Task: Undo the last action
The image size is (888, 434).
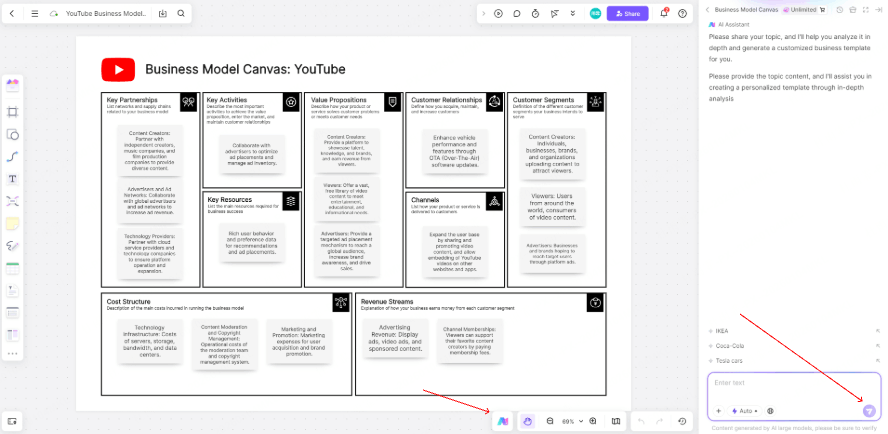Action: pos(641,421)
